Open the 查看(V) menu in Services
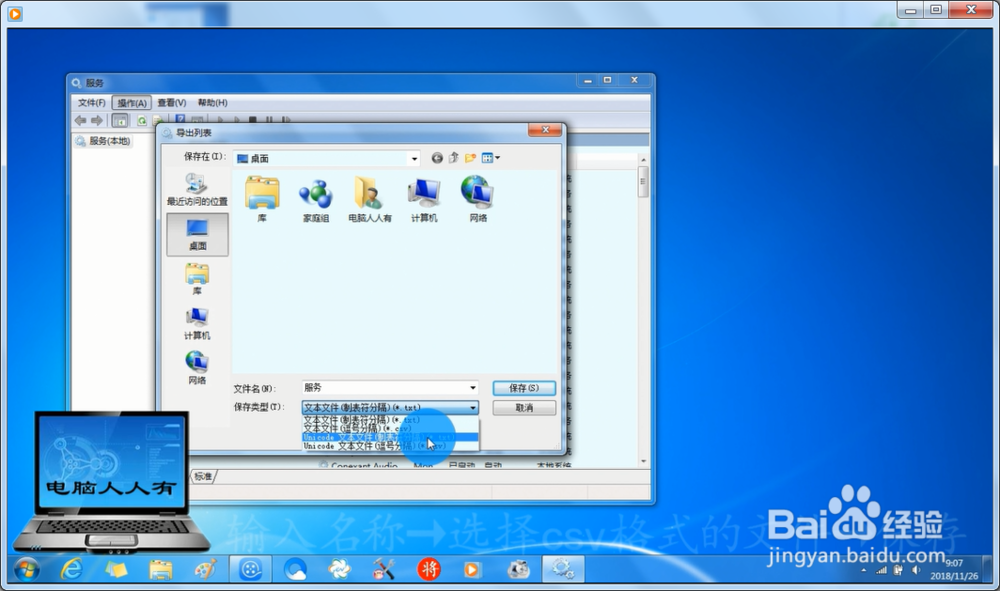Viewport: 1000px width, 591px height. [172, 103]
